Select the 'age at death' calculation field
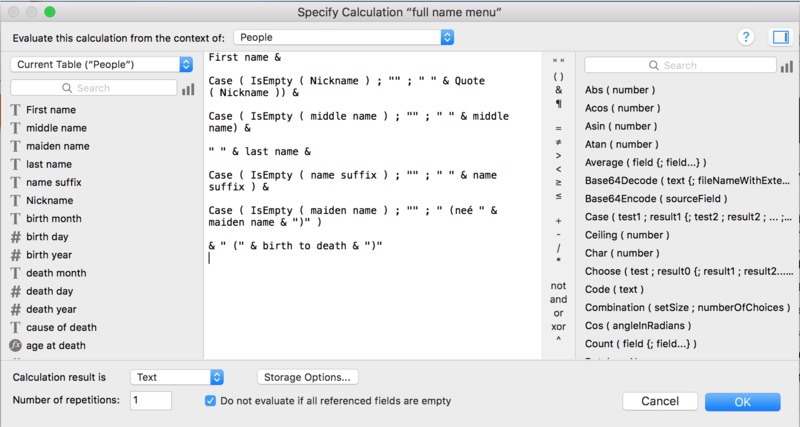 click(x=56, y=345)
